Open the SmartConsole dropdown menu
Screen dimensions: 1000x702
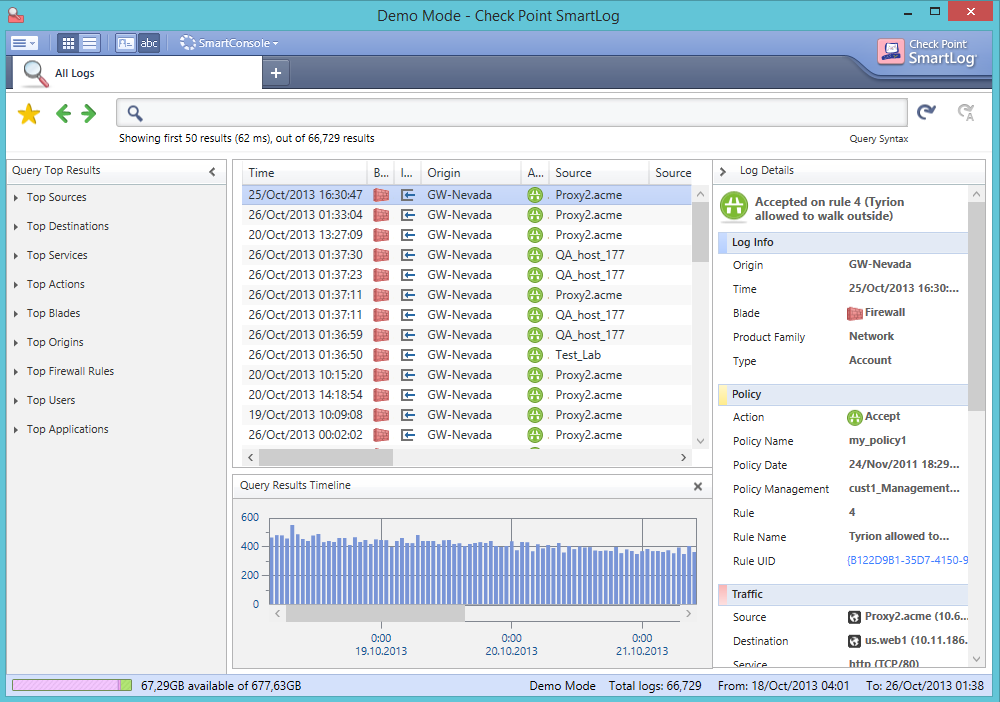[x=229, y=43]
